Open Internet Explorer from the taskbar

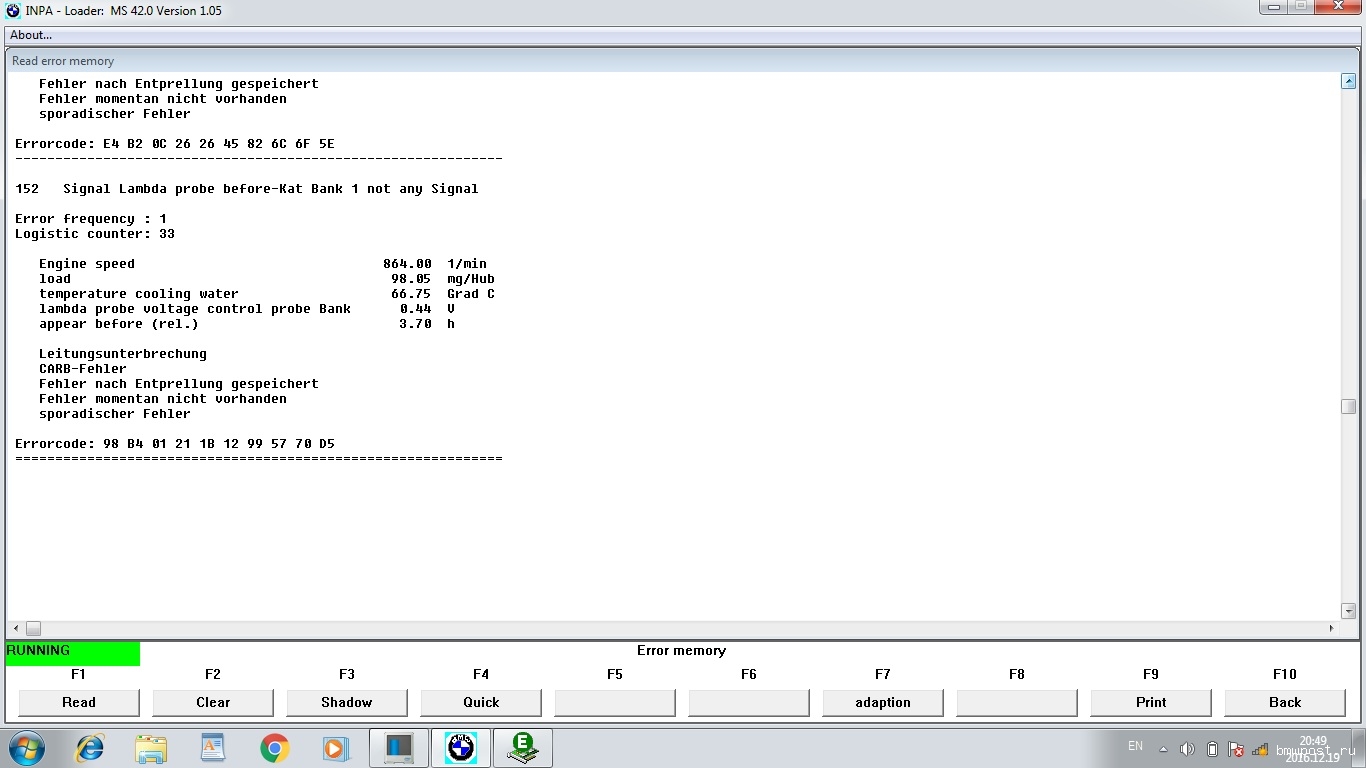[90, 748]
